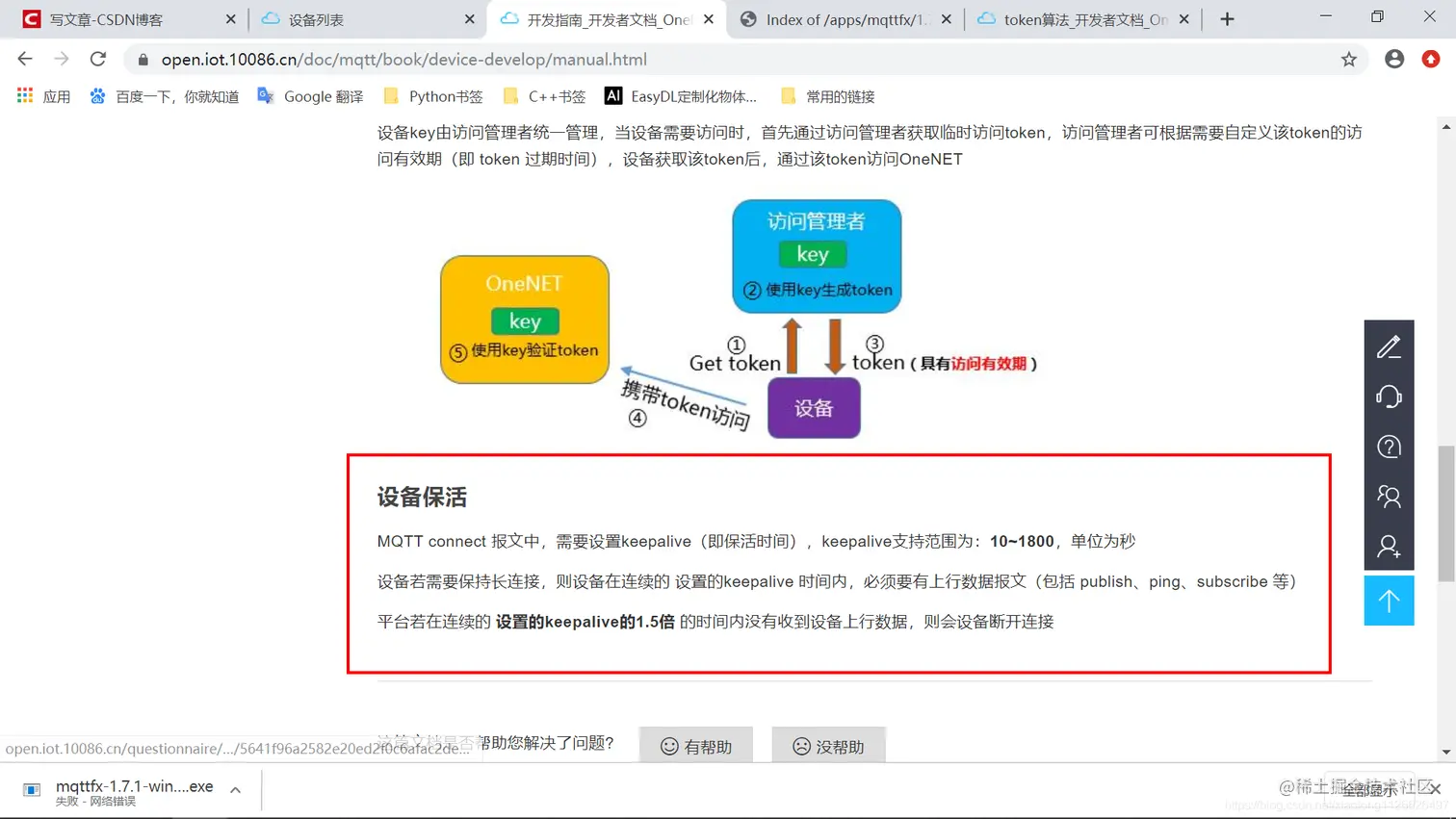The image size is (1456, 819).
Task: Click the yellow OneNET box label
Action: 524,284
